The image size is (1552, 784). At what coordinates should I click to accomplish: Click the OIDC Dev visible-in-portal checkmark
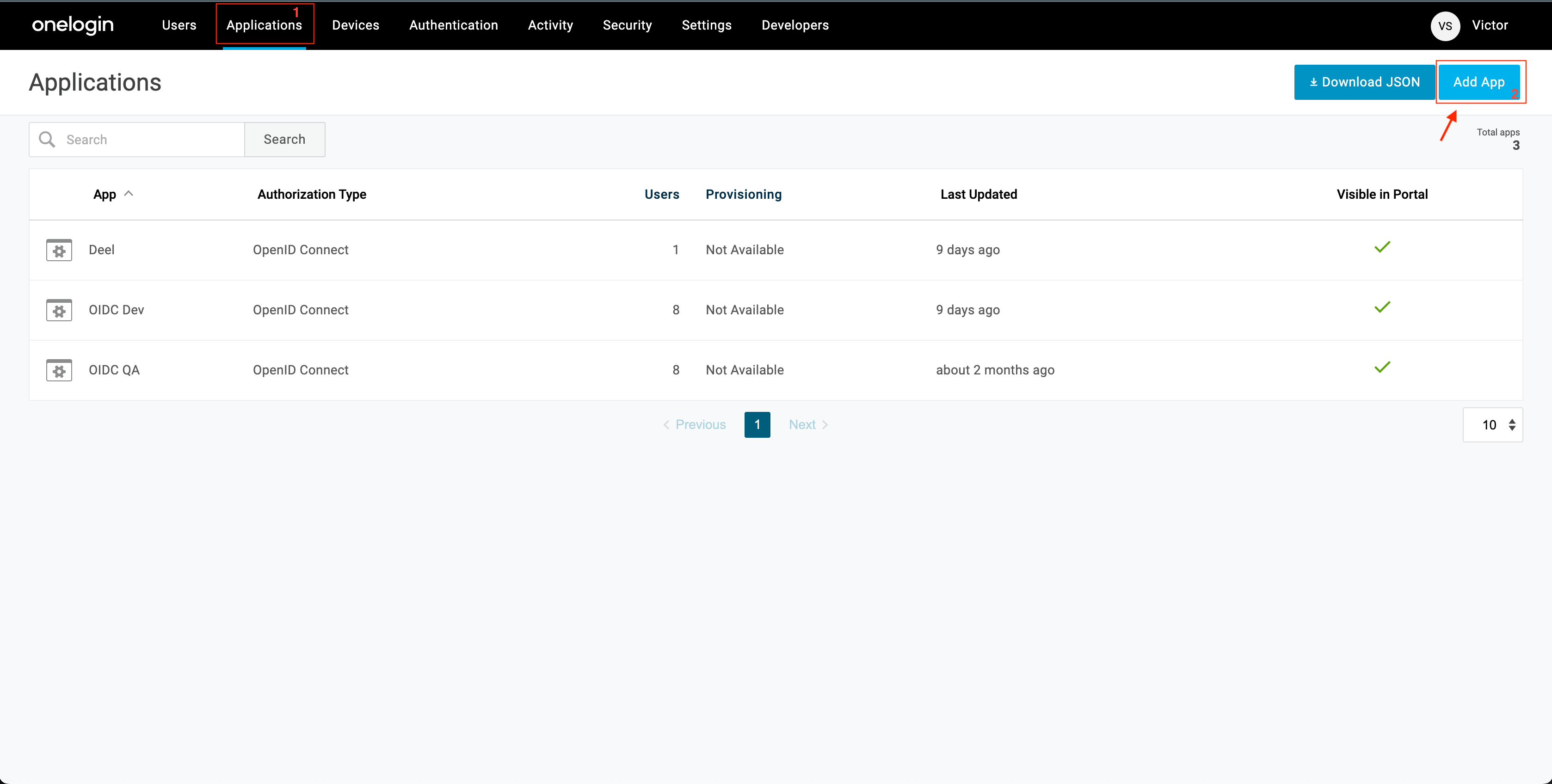pyautogui.click(x=1382, y=308)
